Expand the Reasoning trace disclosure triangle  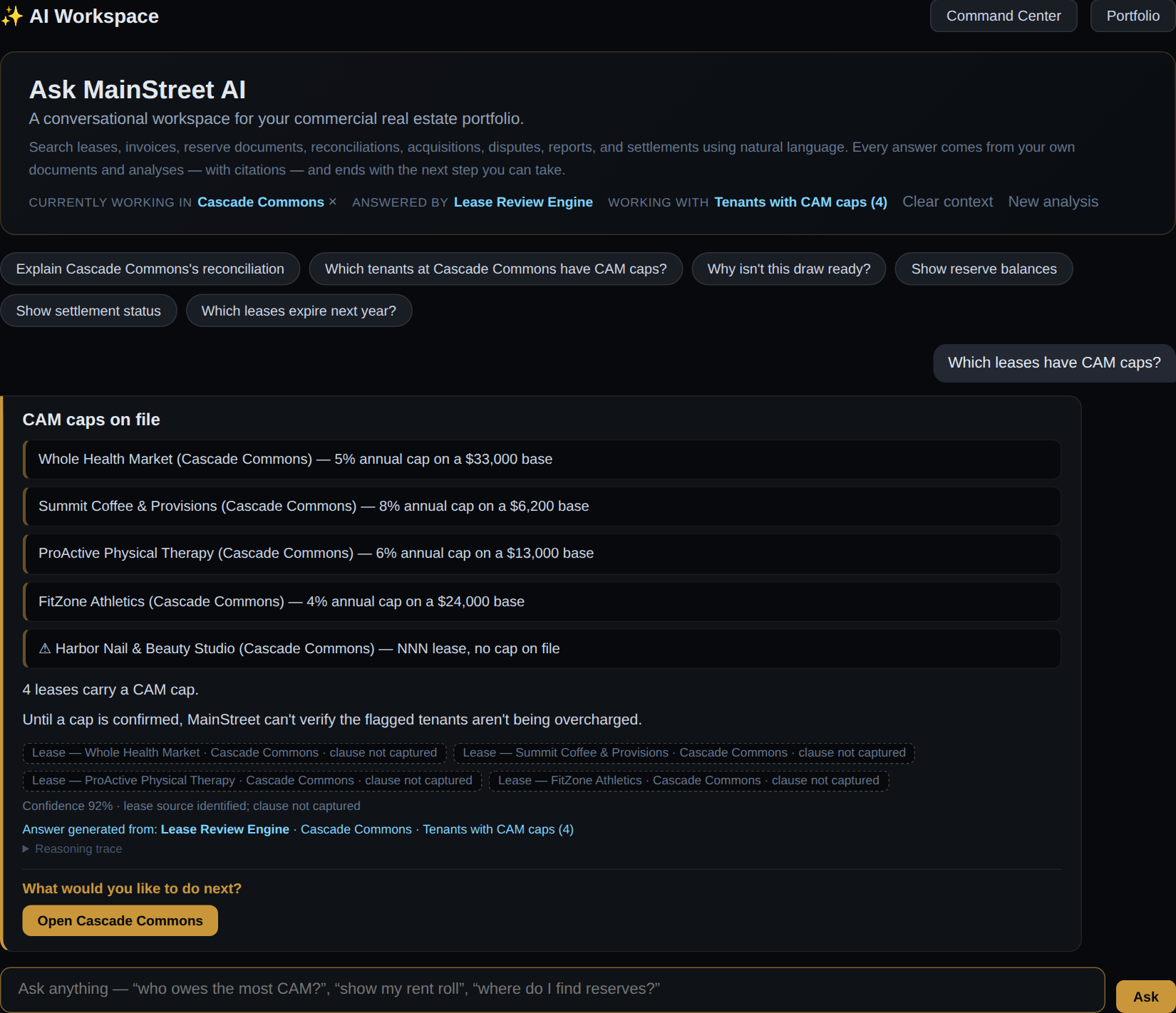pos(26,848)
